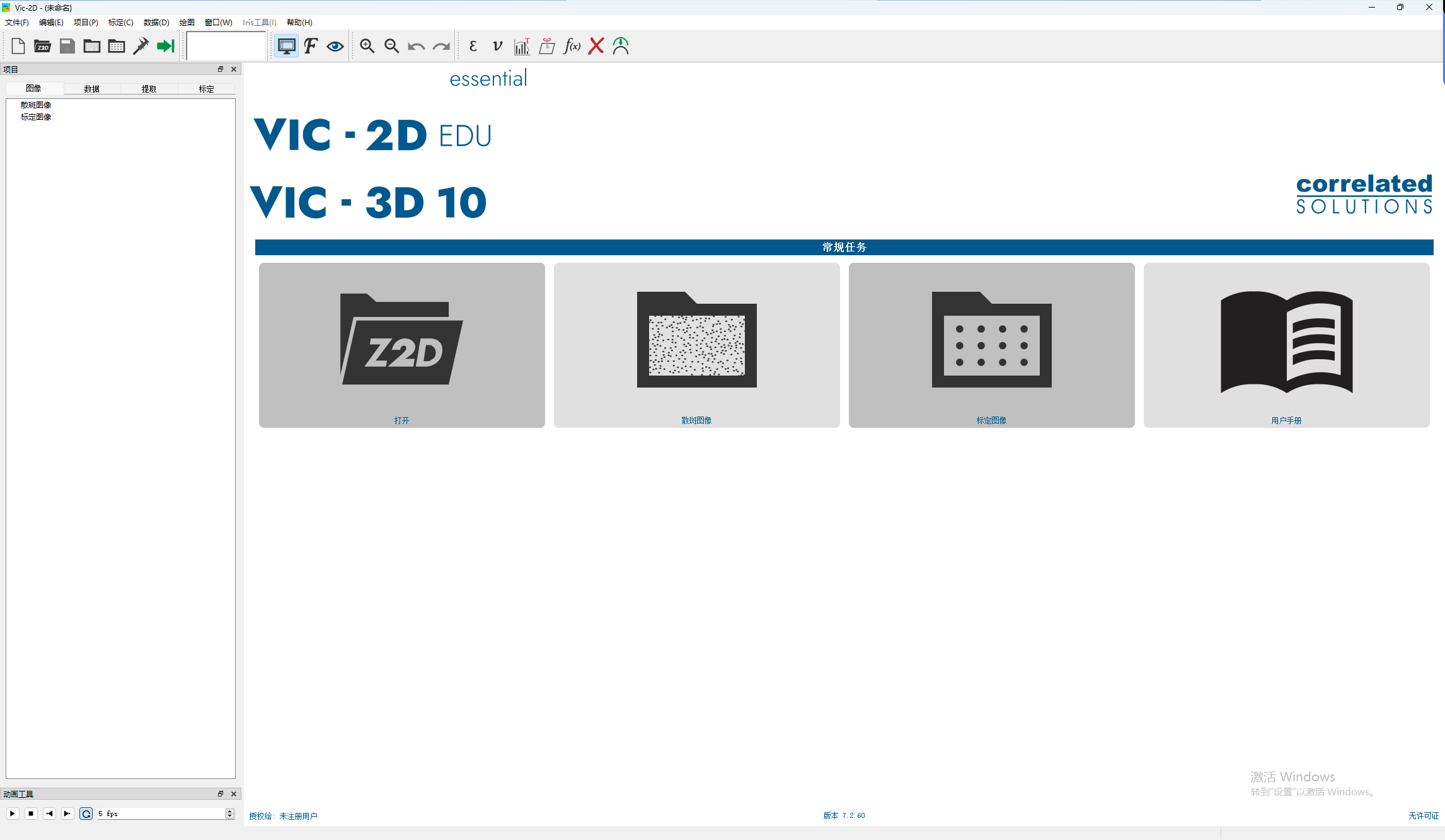Switch to the 数据 tab in the project panel
Viewport: 1445px width, 840px height.
pyautogui.click(x=91, y=88)
